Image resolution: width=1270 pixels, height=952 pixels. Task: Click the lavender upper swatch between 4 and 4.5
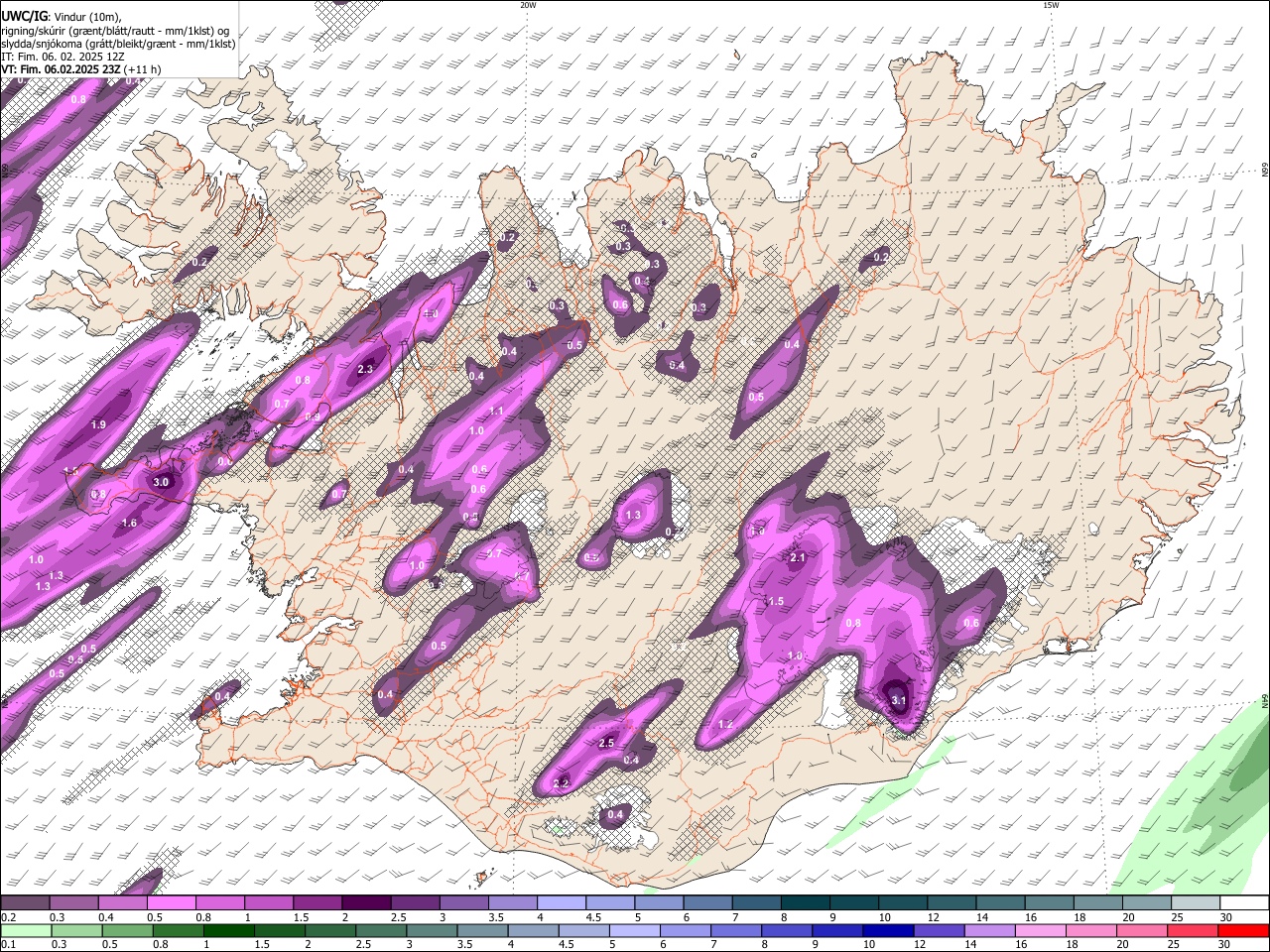[560, 903]
